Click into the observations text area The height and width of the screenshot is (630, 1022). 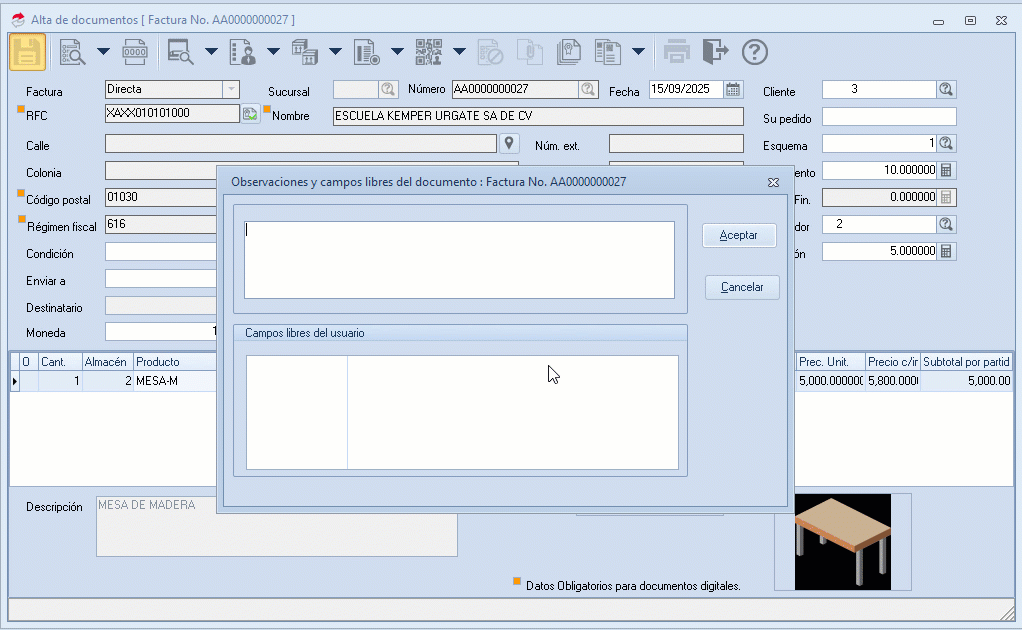(459, 259)
